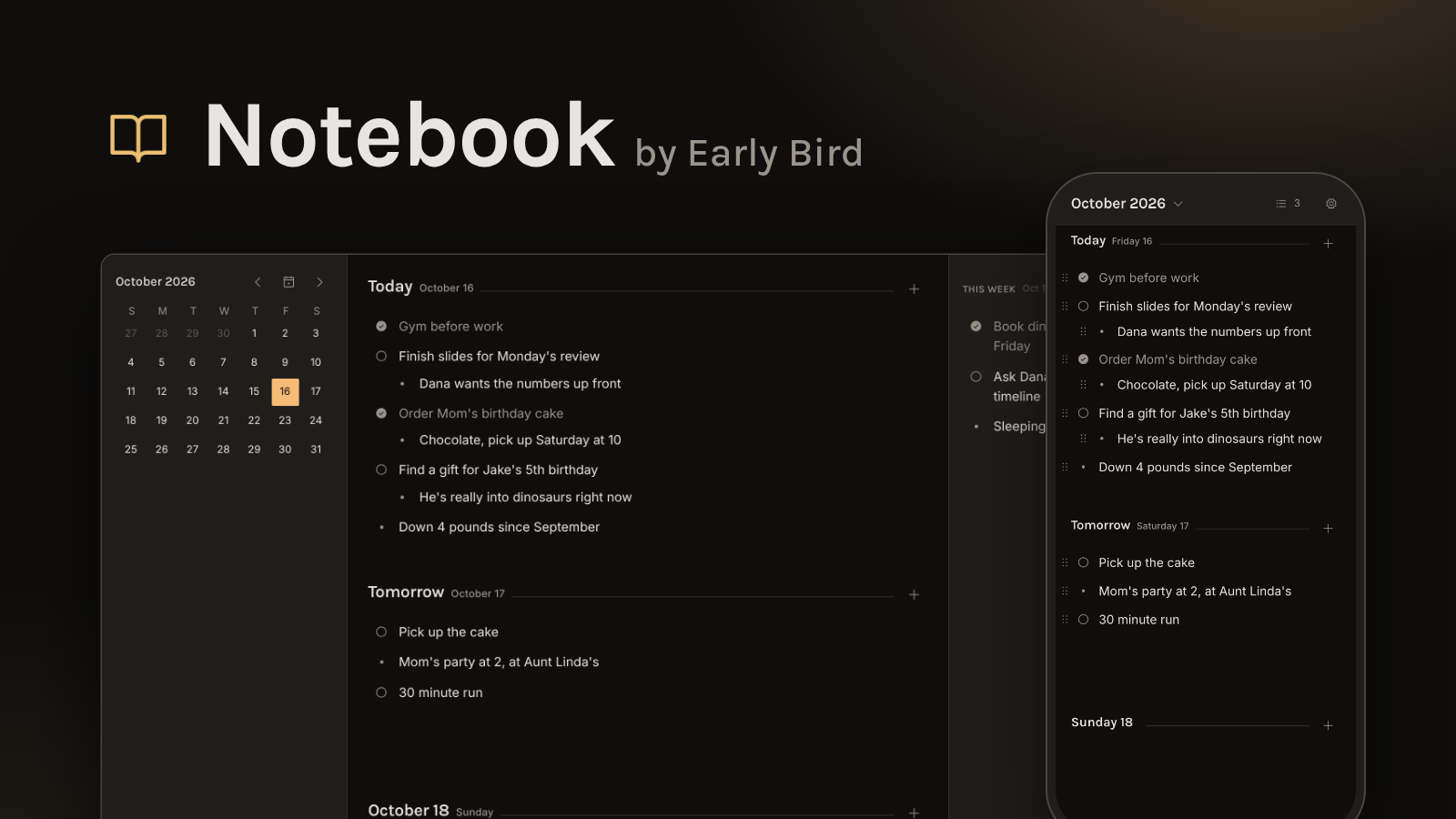Click 'Mom's party at 2, at Aunt Linda's' on desktop
Viewport: 1456px width, 819px height.
[x=499, y=662]
